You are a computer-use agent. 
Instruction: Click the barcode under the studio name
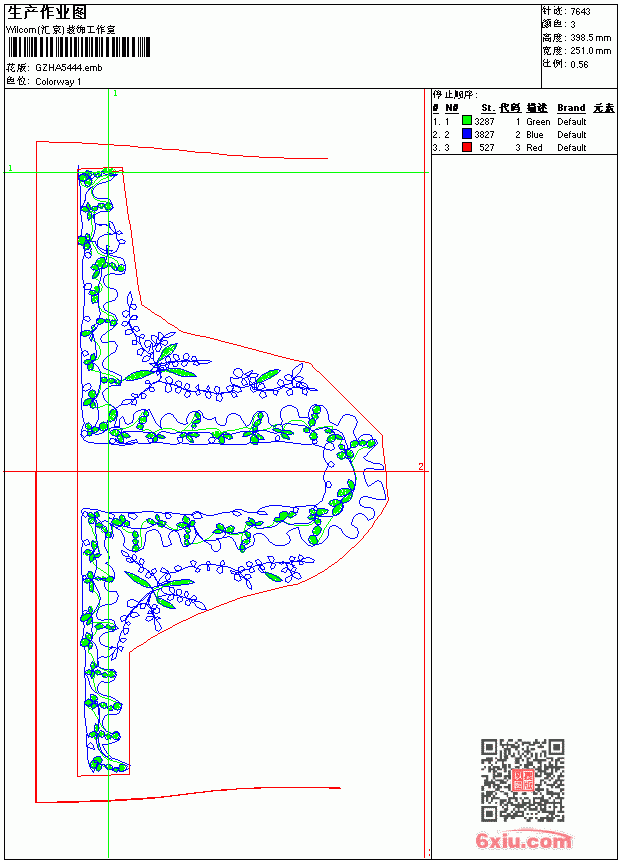tap(78, 47)
